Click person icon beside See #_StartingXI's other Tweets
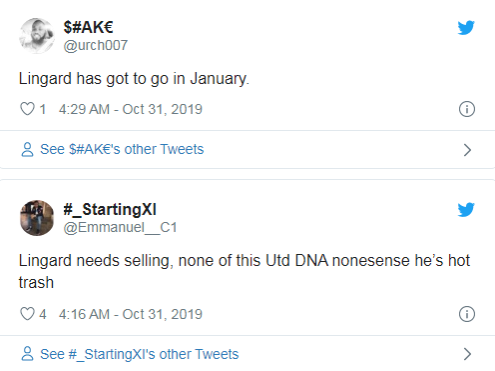The height and width of the screenshot is (371, 495). 27,354
